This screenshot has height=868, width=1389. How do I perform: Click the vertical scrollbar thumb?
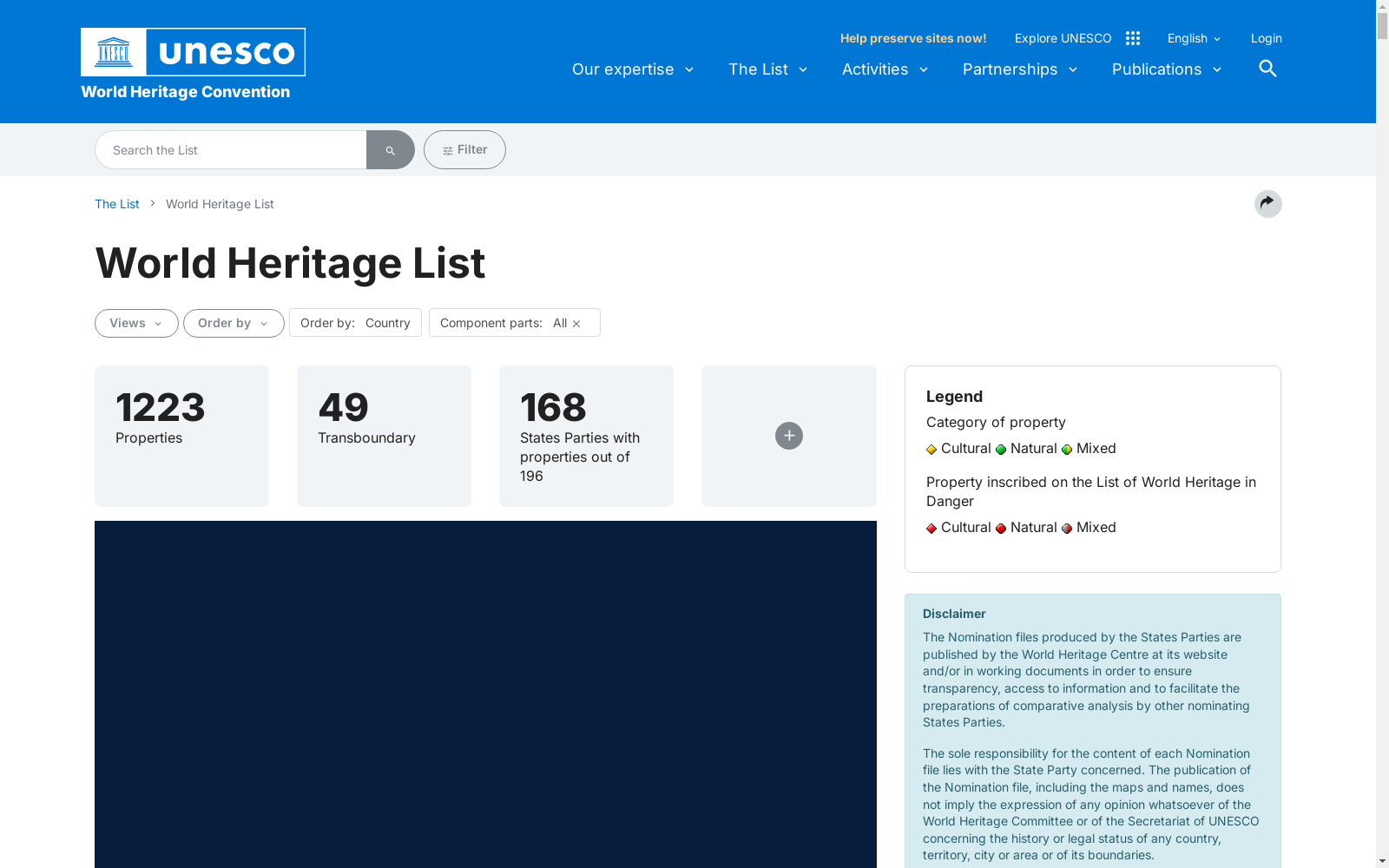click(1382, 26)
